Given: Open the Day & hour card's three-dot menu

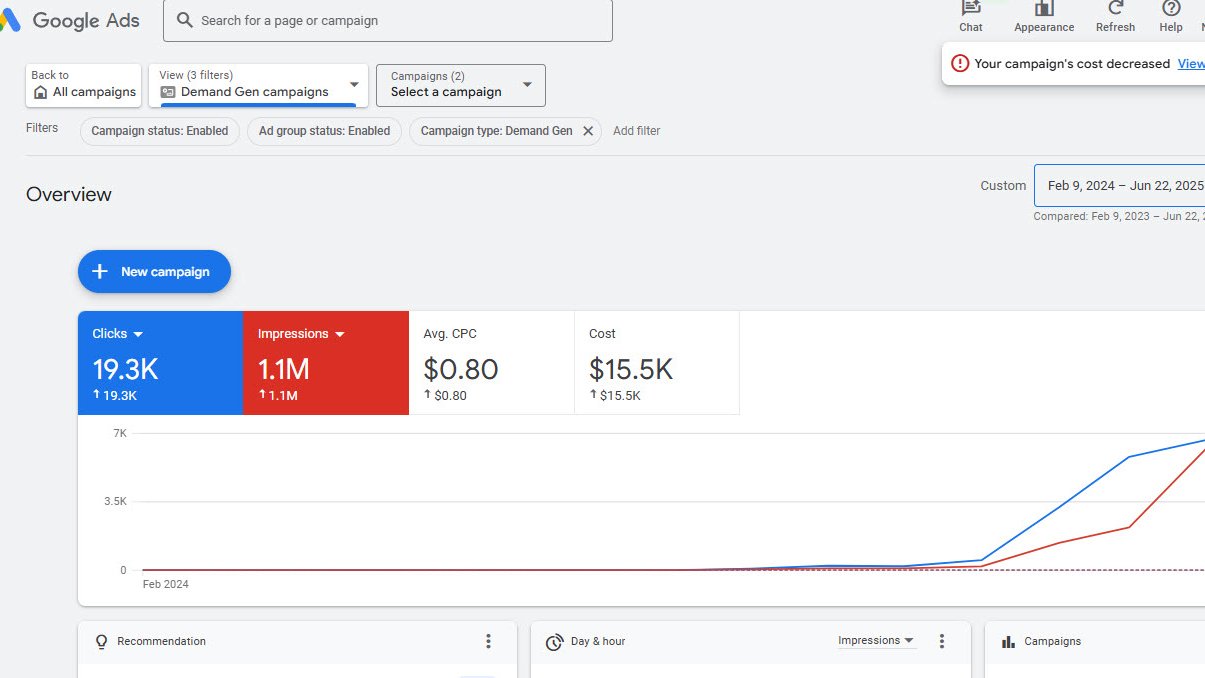Looking at the screenshot, I should (x=941, y=641).
